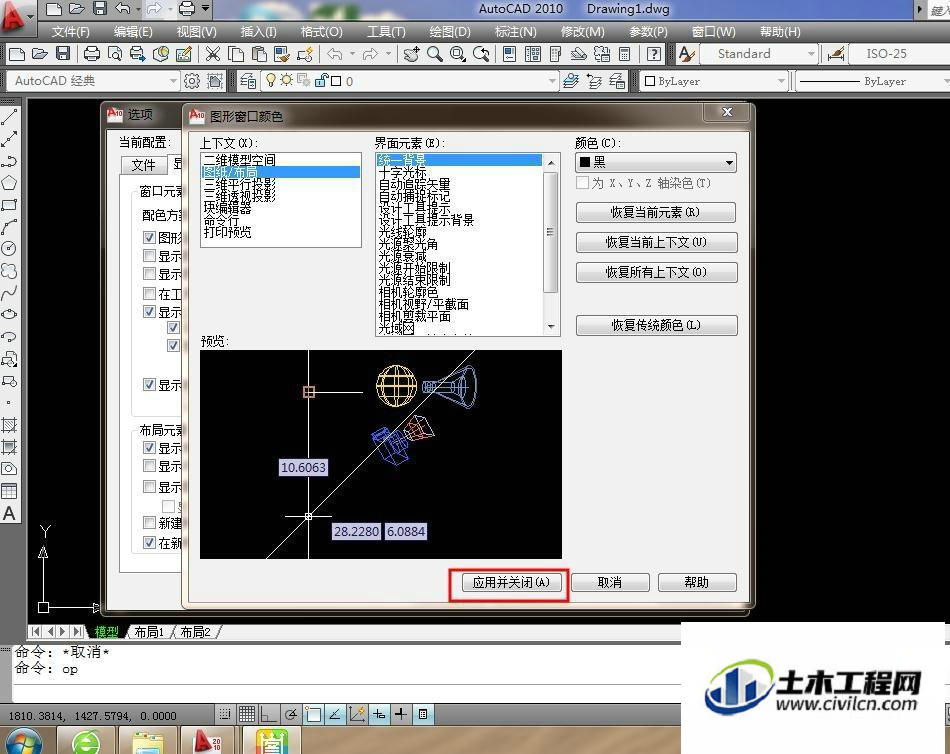Click the 应用并关闭(A) button
The image size is (950, 754).
(x=511, y=582)
